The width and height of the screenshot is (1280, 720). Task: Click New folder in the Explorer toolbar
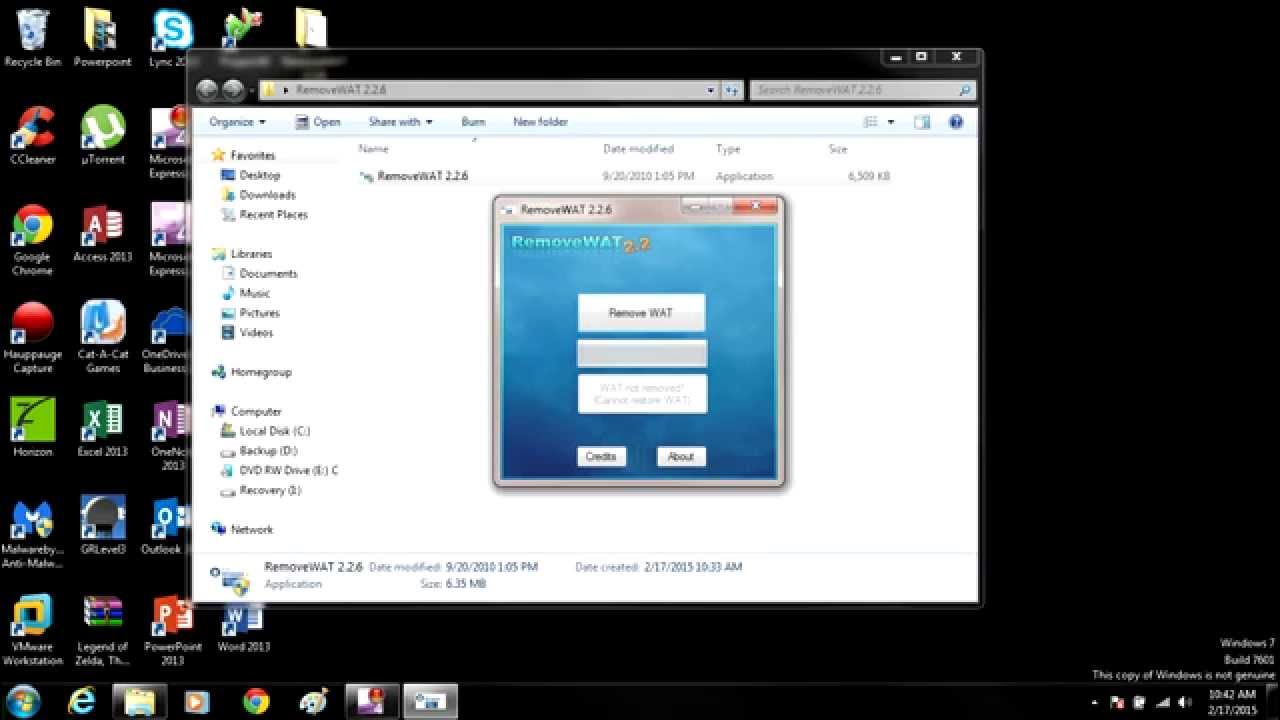pos(540,122)
